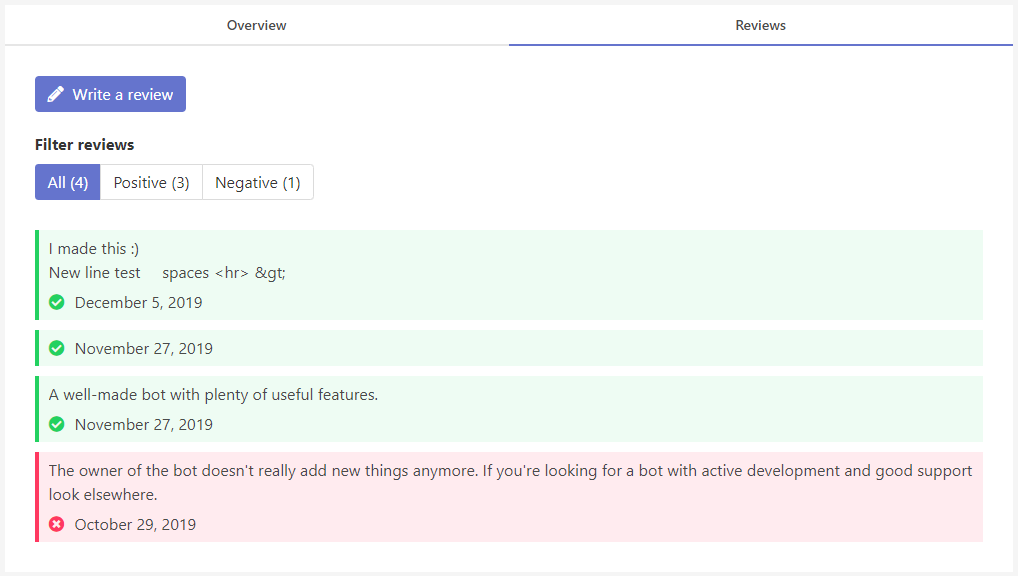Click the October 29, 2019 date

tap(135, 525)
